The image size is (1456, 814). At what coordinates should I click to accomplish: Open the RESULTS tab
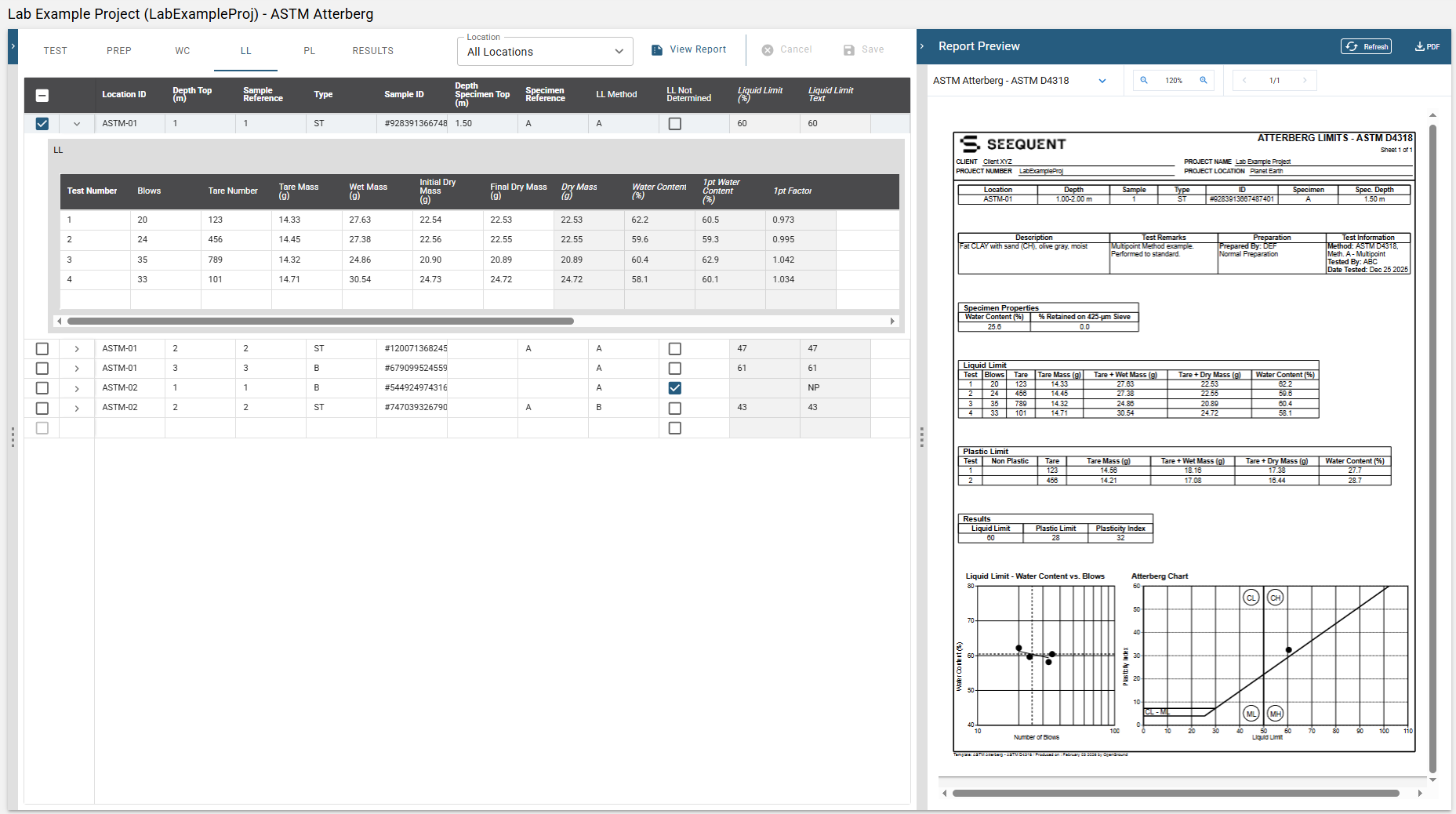click(372, 51)
